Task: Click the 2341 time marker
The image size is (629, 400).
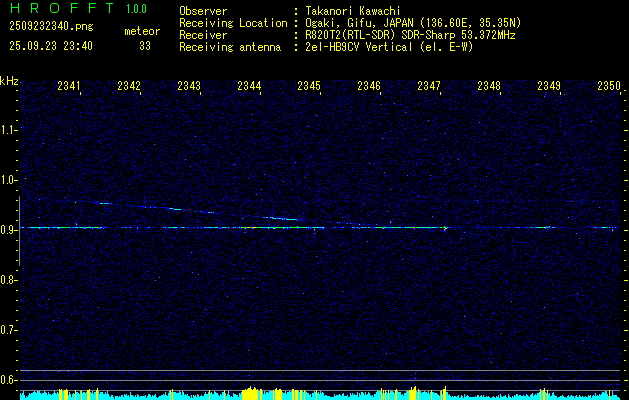Action: coord(69,87)
